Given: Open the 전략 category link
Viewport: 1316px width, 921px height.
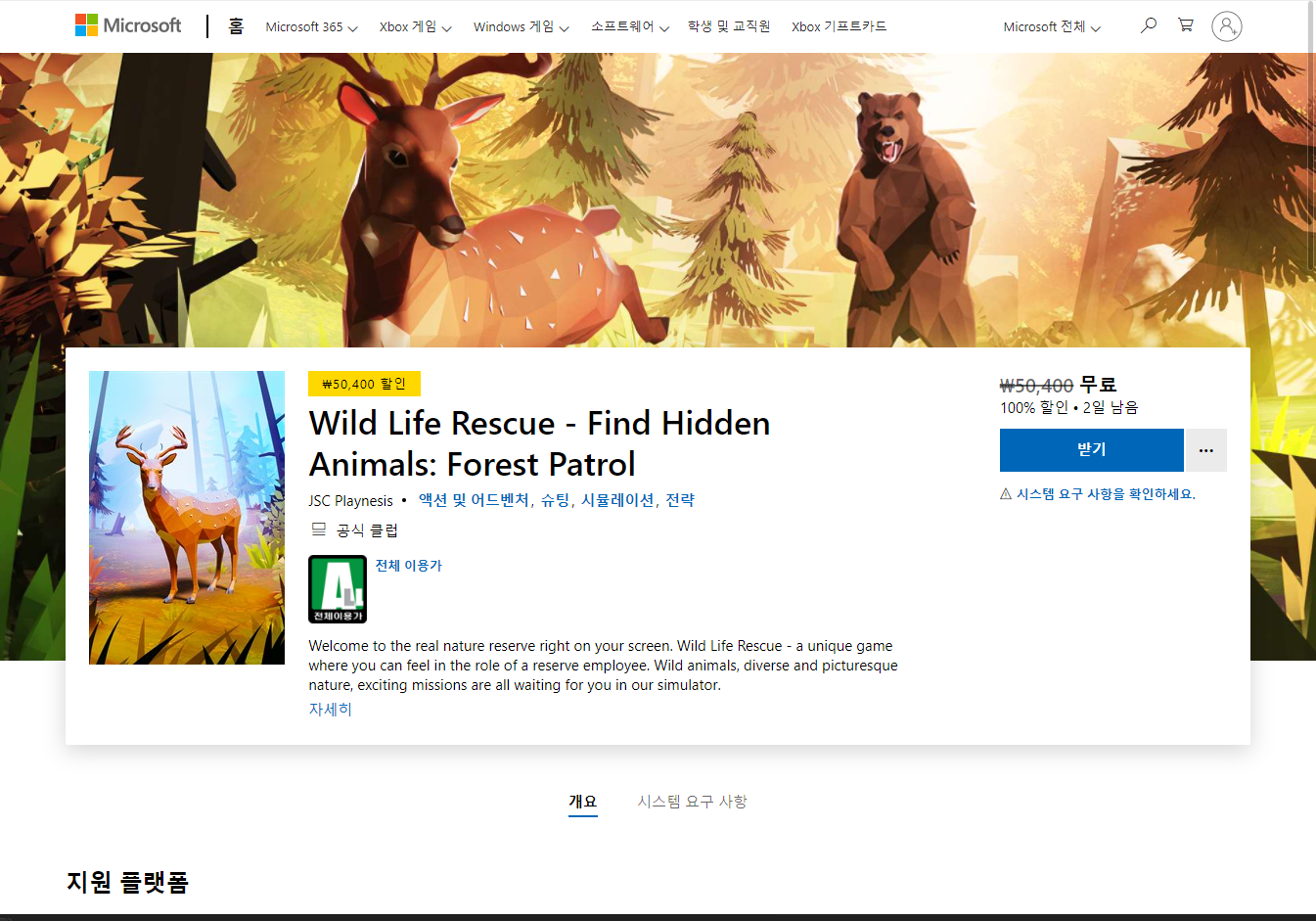Looking at the screenshot, I should click(680, 500).
